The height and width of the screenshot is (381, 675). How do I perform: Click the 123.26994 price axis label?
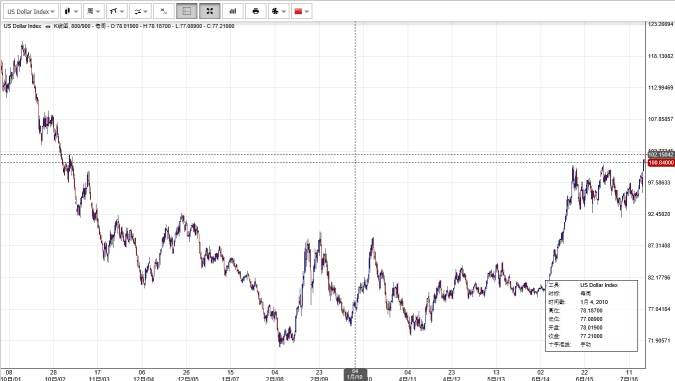click(x=660, y=24)
